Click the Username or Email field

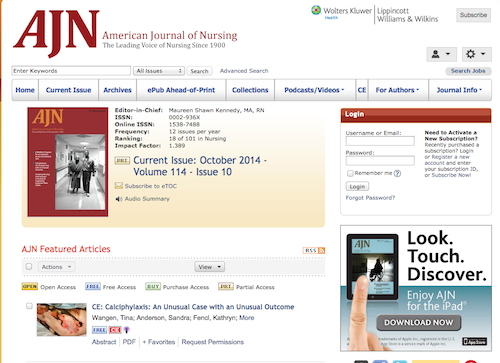(380, 141)
